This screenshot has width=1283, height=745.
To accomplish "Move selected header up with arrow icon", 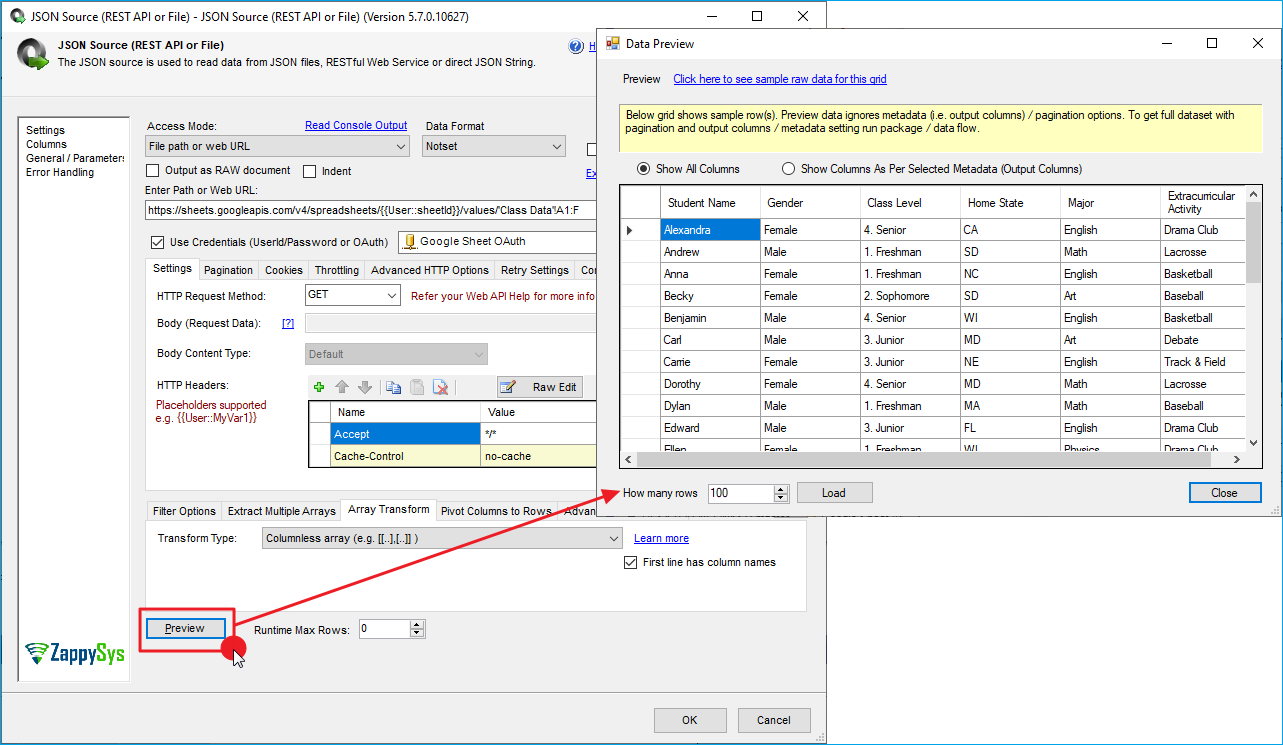I will pos(342,387).
